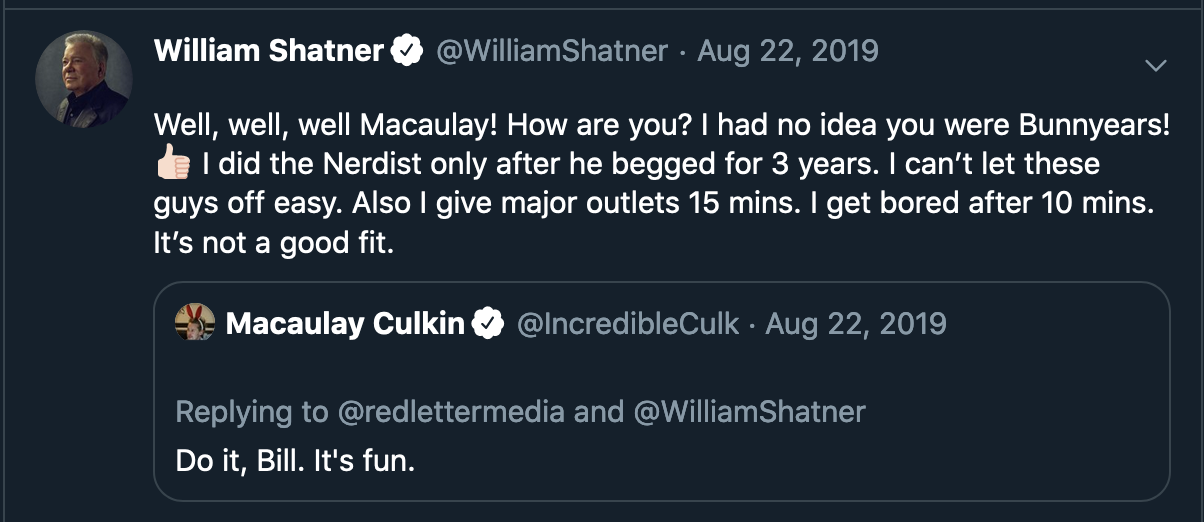Expand the tweet options chevron menu
1204x522 pixels.
point(1156,66)
